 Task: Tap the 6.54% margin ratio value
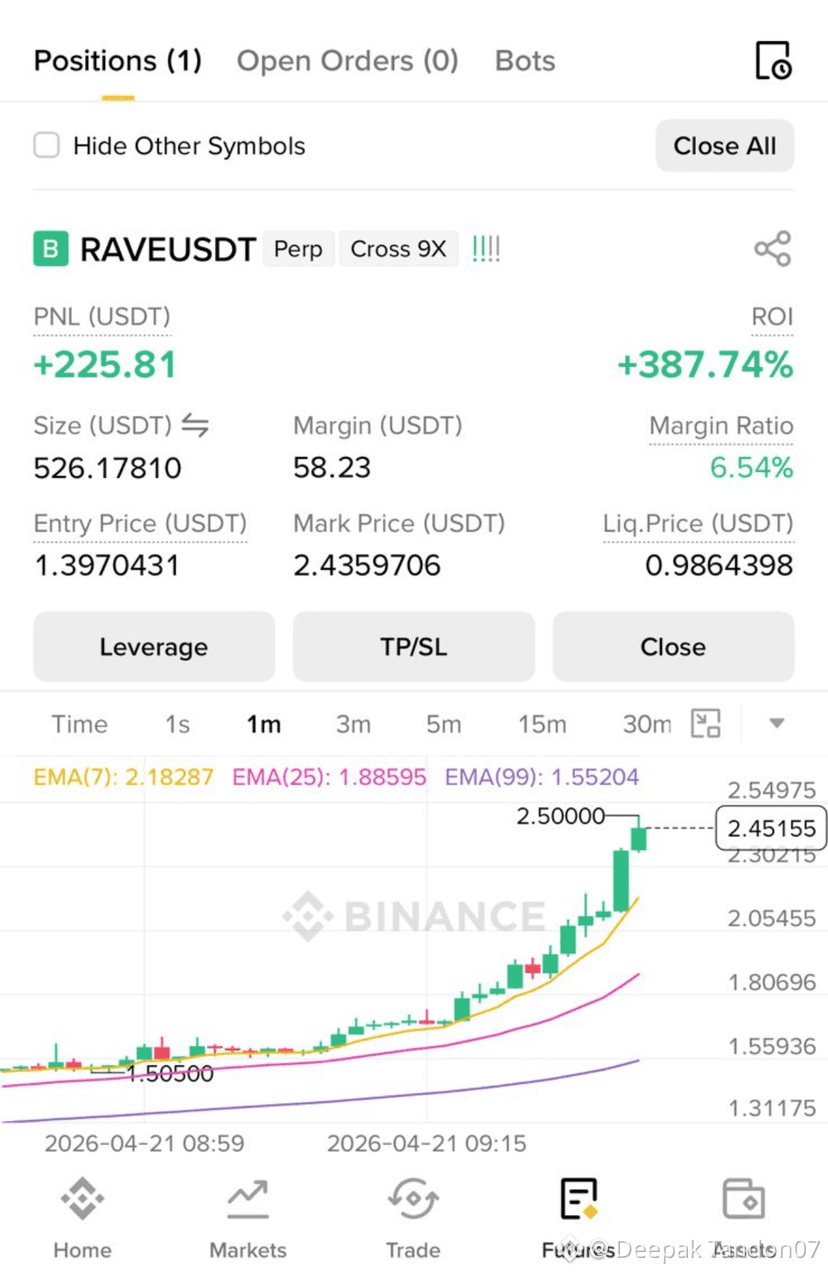[x=752, y=467]
